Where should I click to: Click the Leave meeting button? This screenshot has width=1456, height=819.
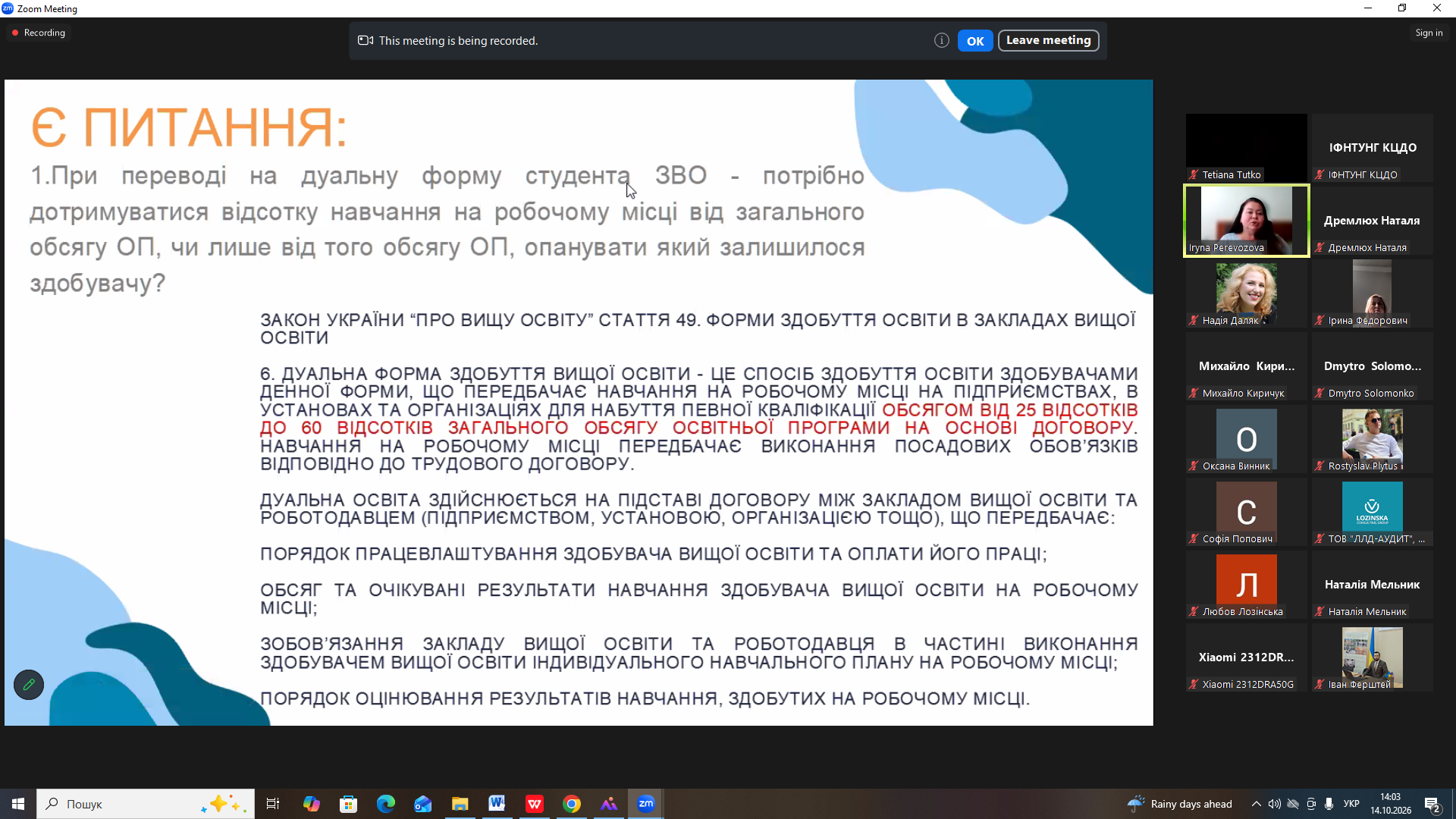(1048, 41)
